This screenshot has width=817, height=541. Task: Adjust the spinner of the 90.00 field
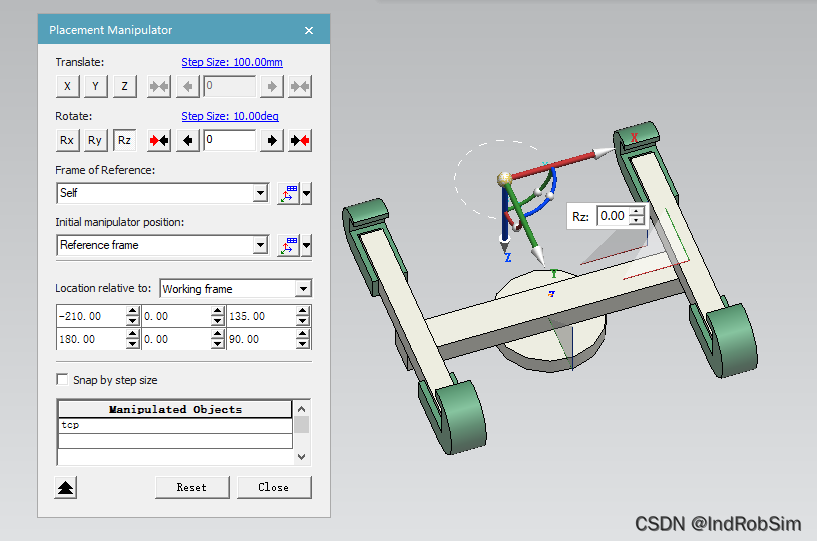[303, 339]
